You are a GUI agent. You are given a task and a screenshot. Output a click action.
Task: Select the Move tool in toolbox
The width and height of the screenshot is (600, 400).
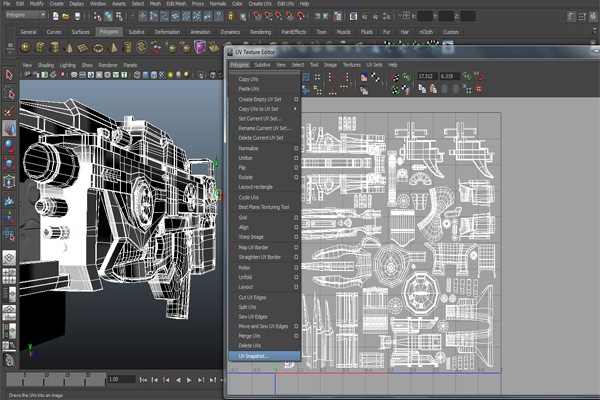pyautogui.click(x=9, y=129)
